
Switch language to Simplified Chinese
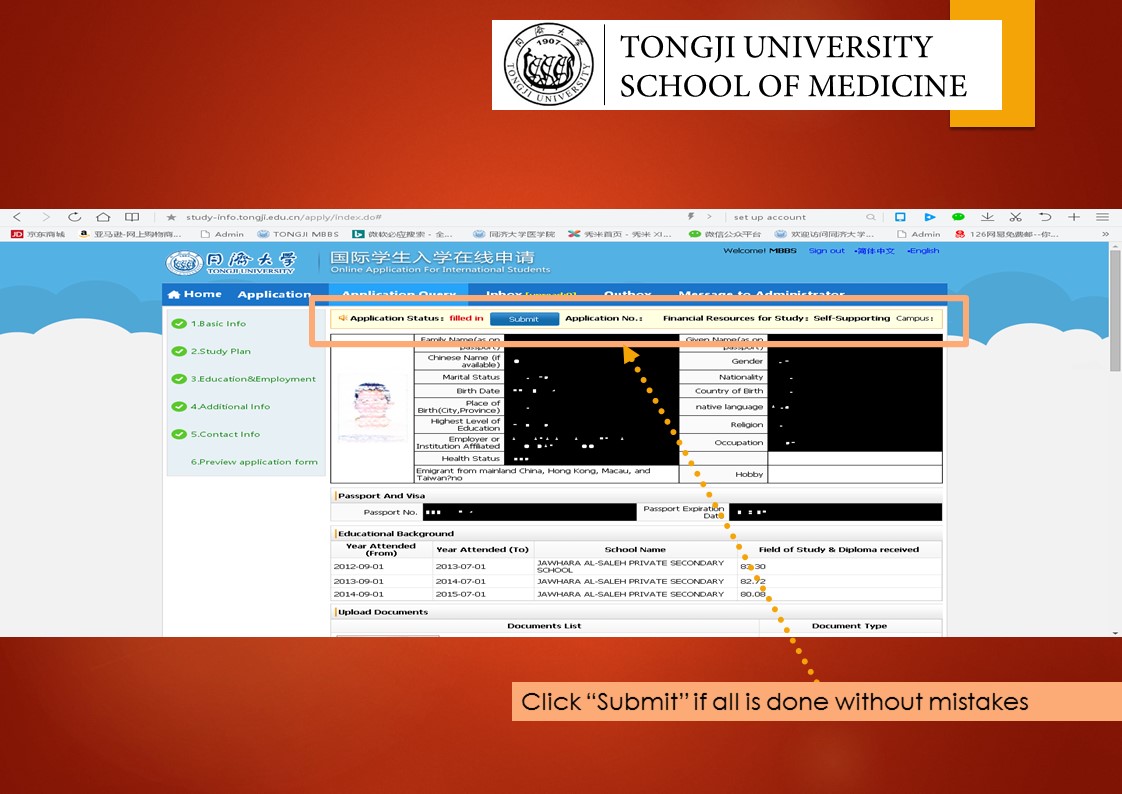click(874, 251)
